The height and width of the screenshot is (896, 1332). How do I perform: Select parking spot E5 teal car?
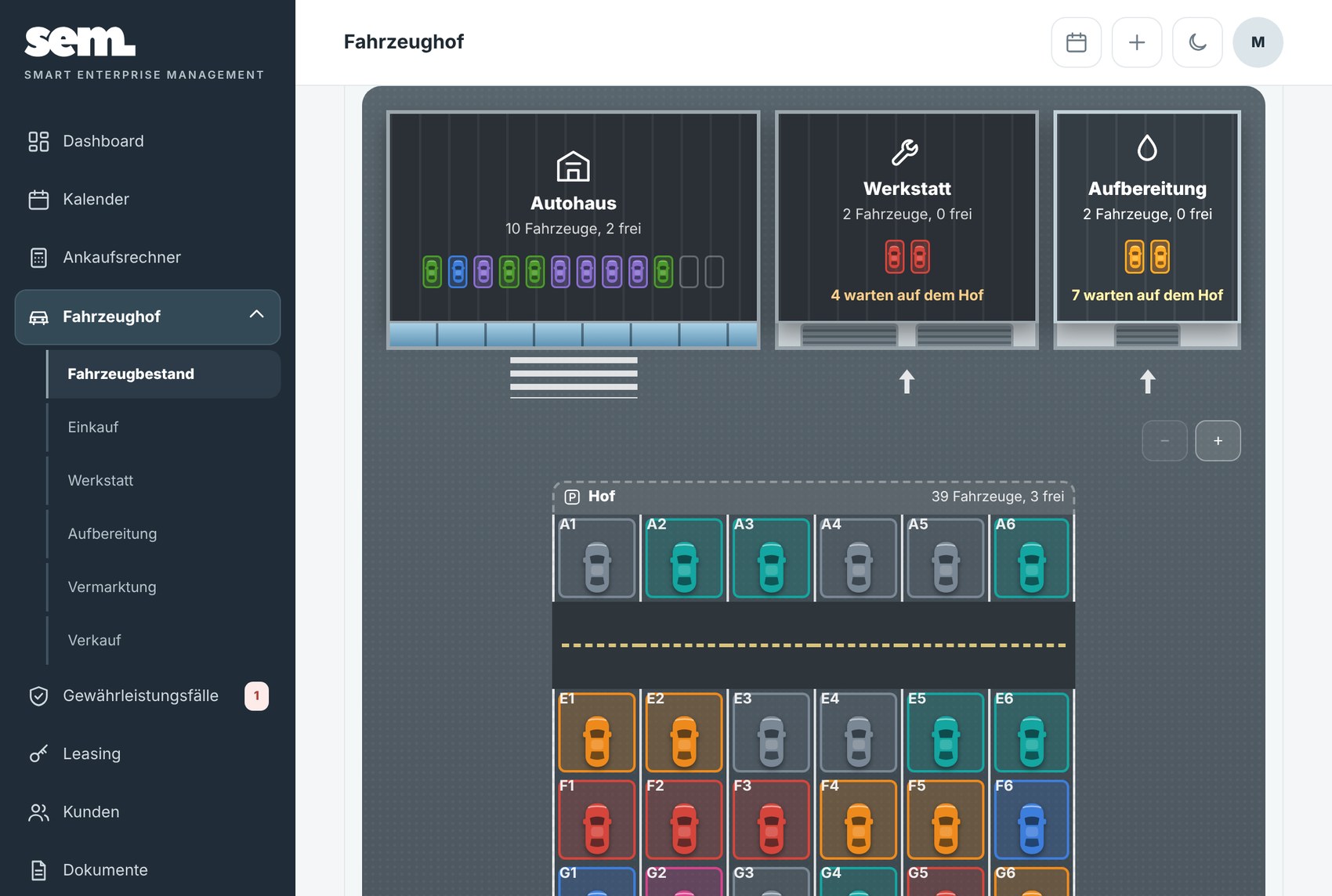coord(945,733)
